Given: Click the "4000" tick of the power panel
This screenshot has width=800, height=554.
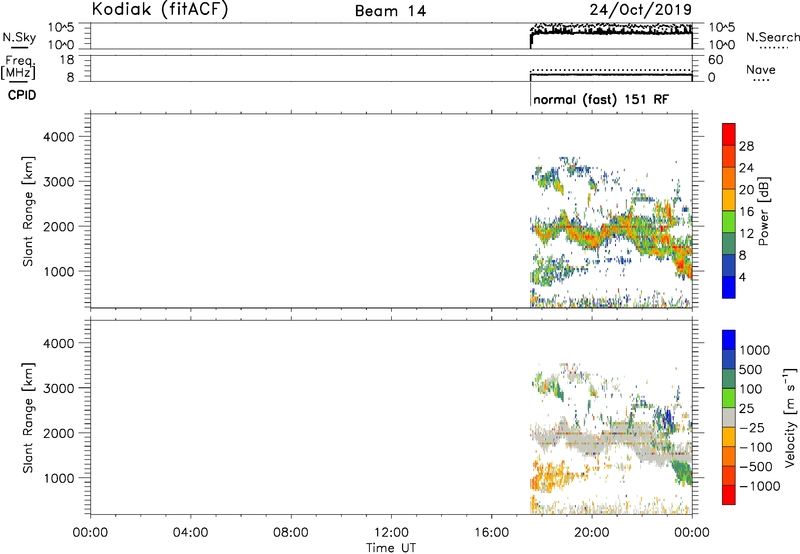Looking at the screenshot, I should point(59,137).
